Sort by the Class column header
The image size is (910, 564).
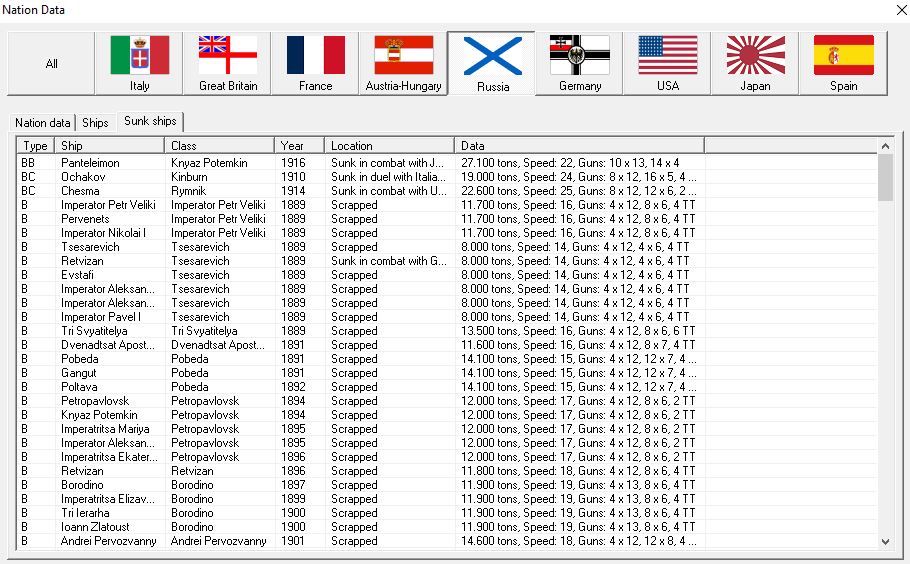(x=219, y=146)
